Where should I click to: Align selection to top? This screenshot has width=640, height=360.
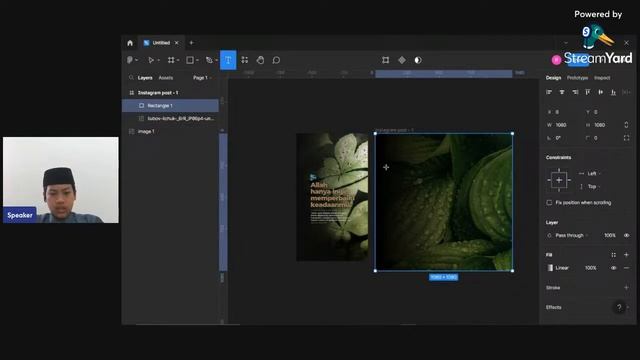pyautogui.click(x=588, y=92)
